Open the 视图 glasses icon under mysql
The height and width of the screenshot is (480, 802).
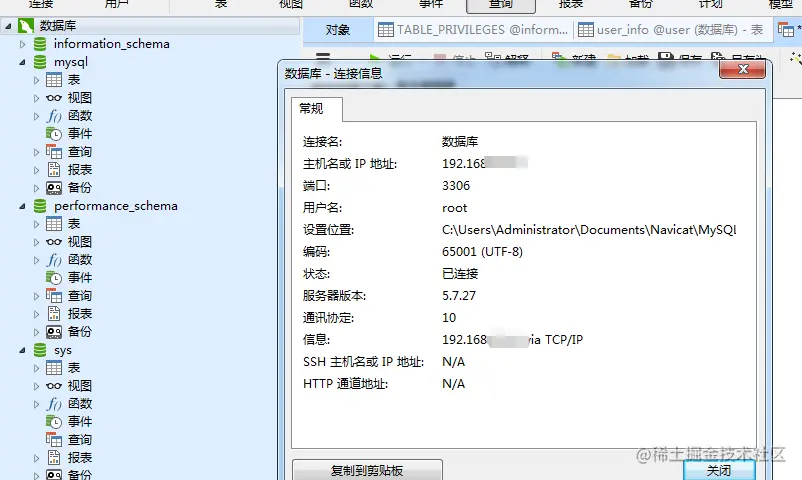tap(54, 98)
